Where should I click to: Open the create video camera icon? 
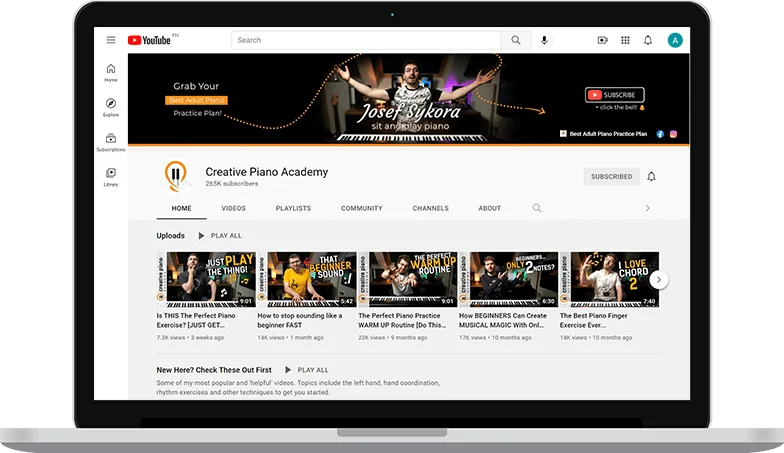click(602, 40)
